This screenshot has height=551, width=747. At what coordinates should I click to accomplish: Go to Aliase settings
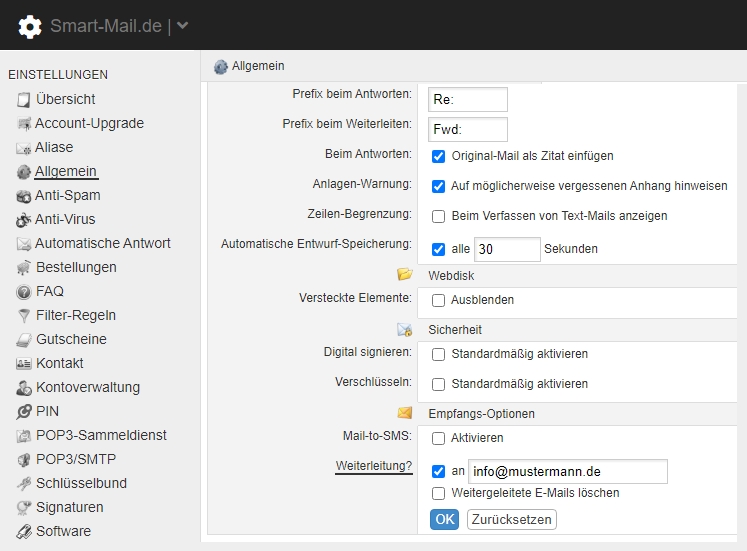[x=54, y=147]
